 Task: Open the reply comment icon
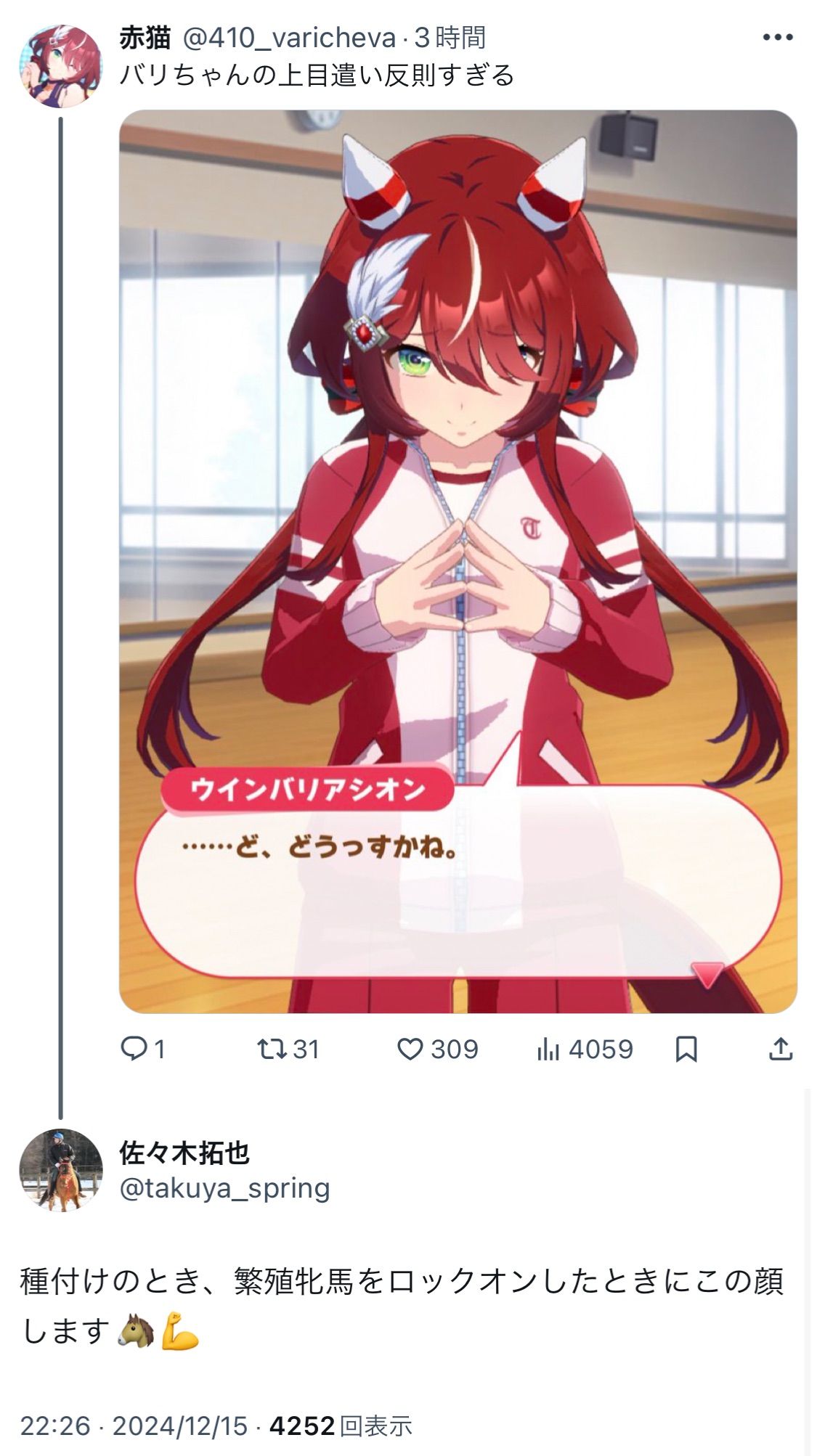(134, 1049)
